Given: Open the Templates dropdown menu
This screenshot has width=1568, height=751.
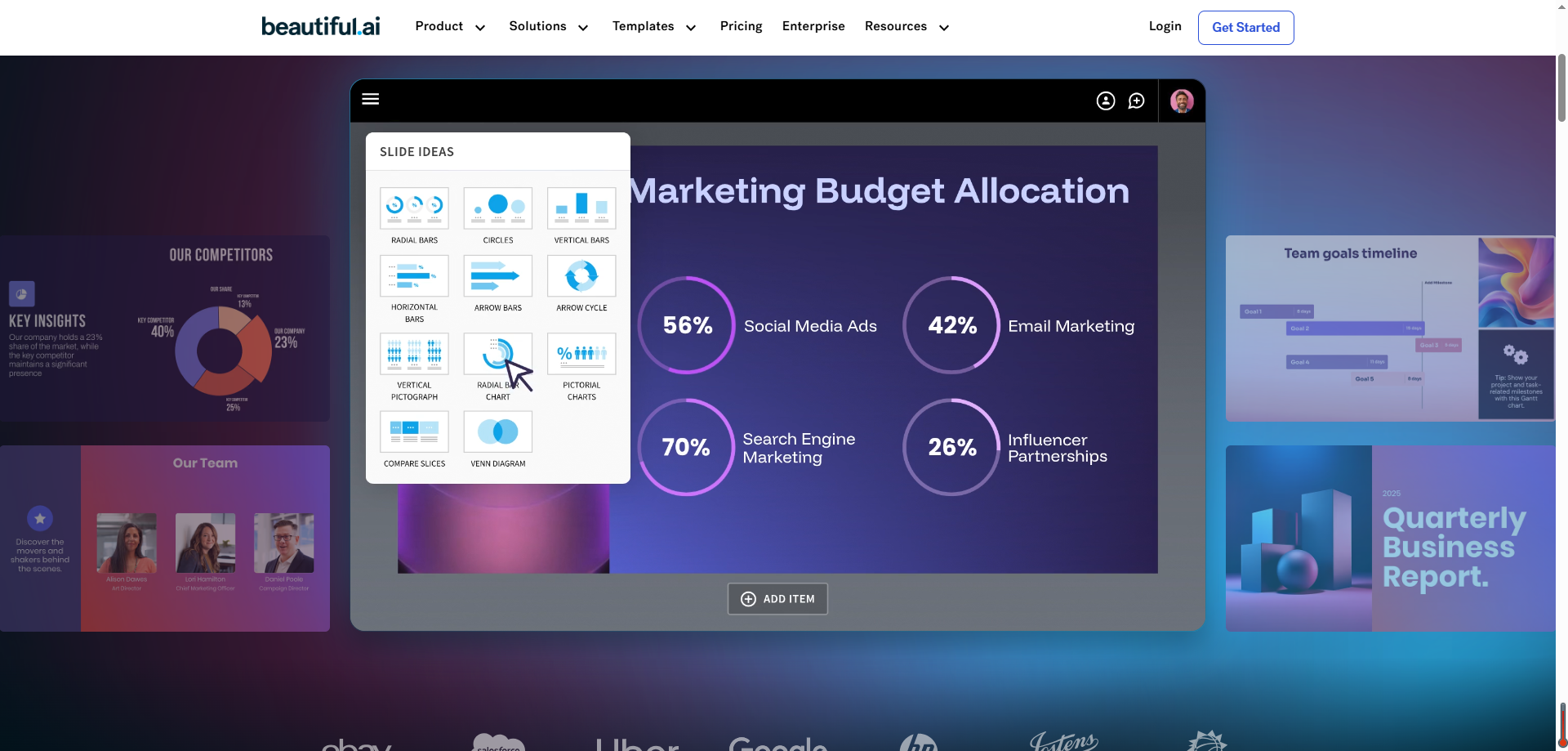Looking at the screenshot, I should tap(654, 27).
